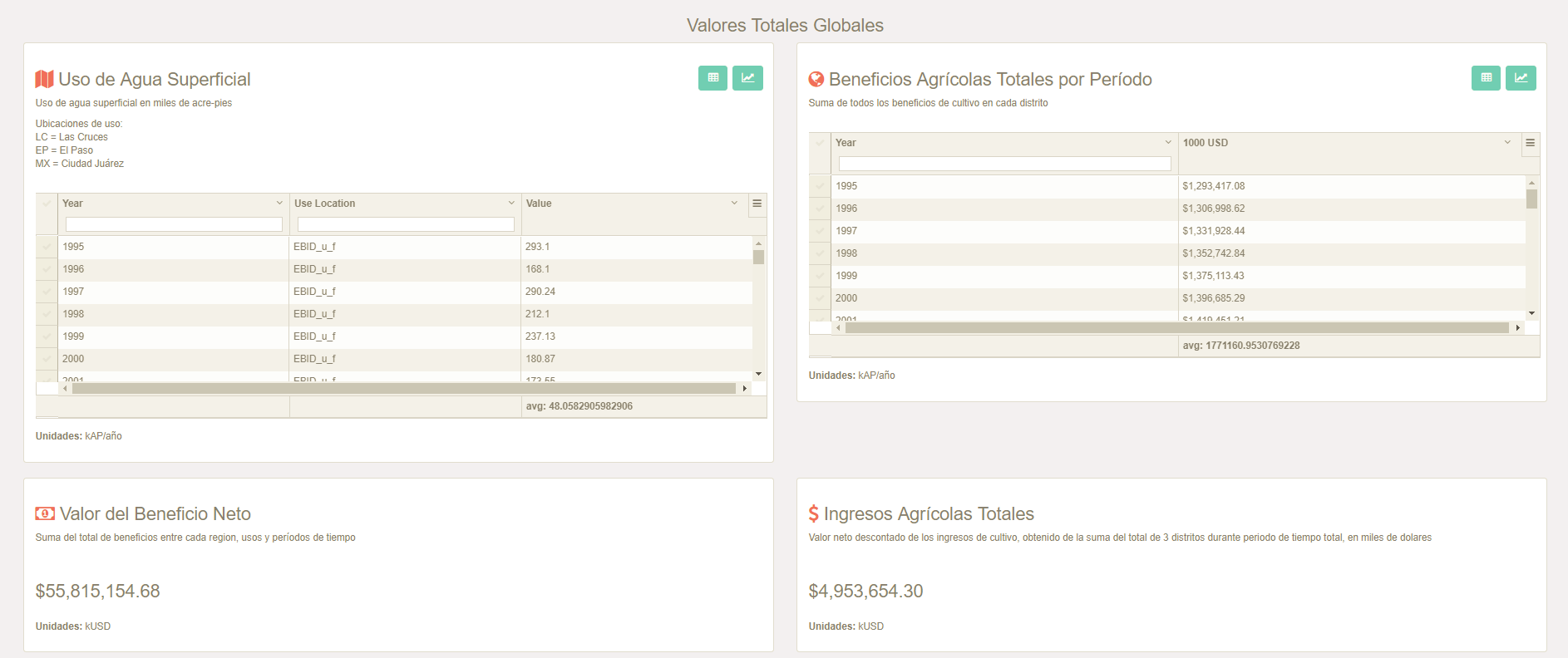
Task: Click right arrow of water use horizontal scrollbar
Action: coord(744,389)
